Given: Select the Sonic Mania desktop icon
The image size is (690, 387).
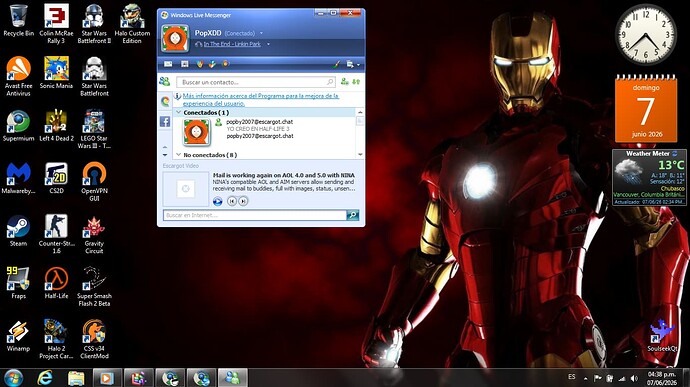Looking at the screenshot, I should [56, 73].
